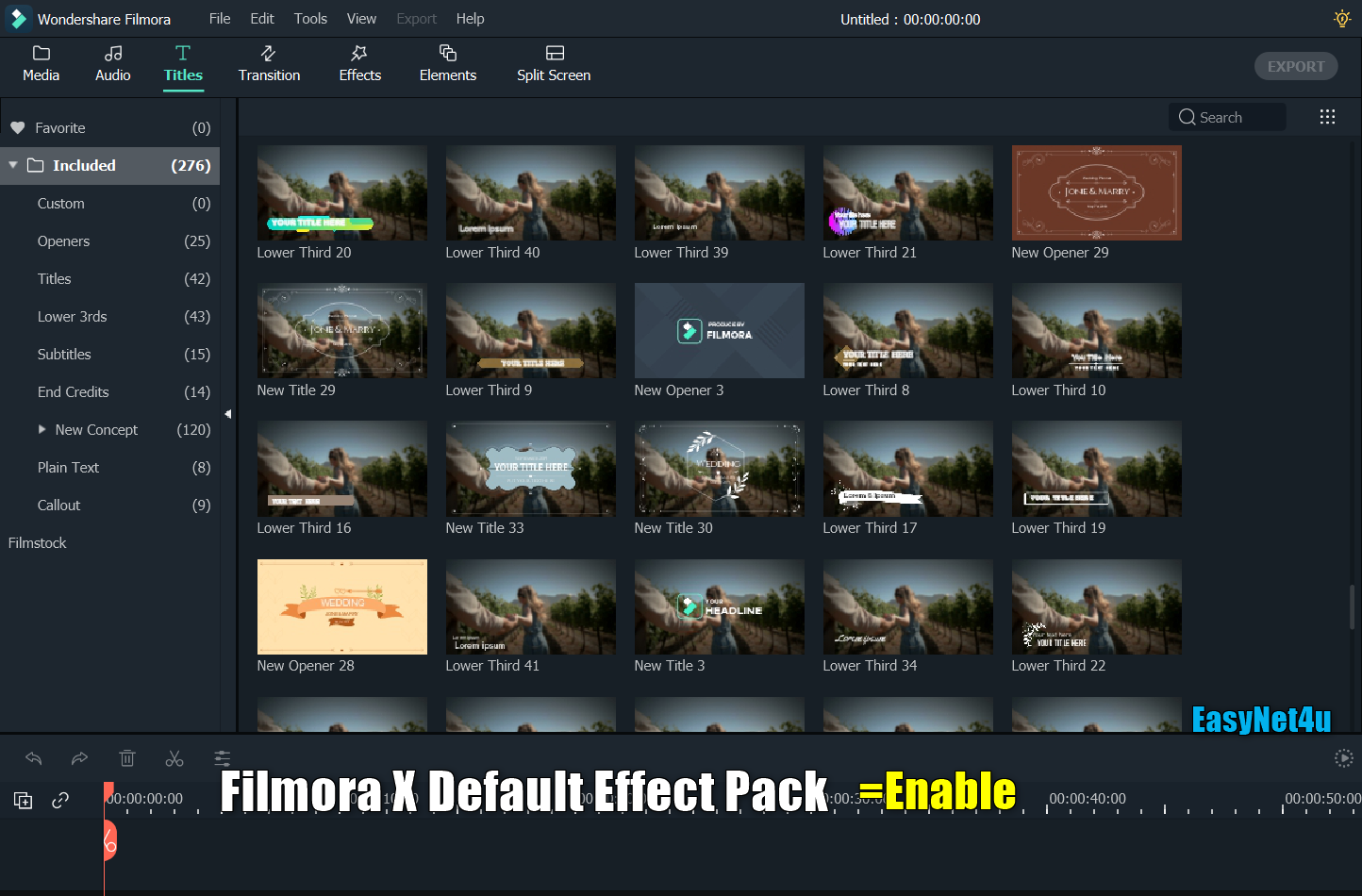Undo the last action

33,757
